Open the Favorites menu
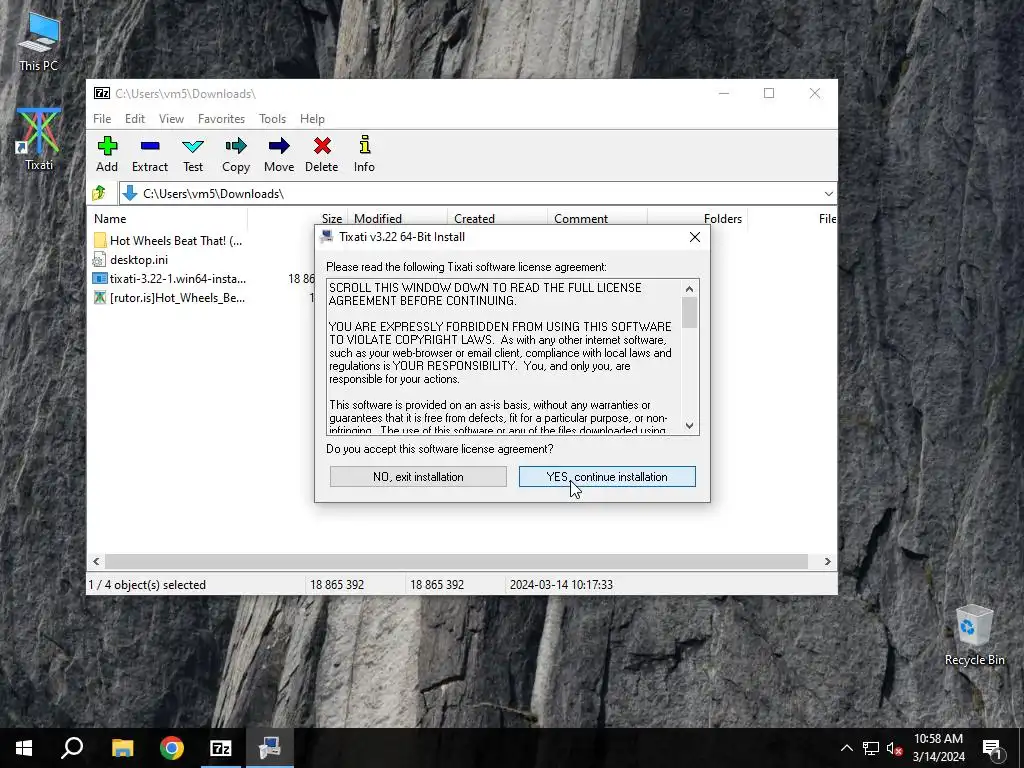 click(x=221, y=119)
